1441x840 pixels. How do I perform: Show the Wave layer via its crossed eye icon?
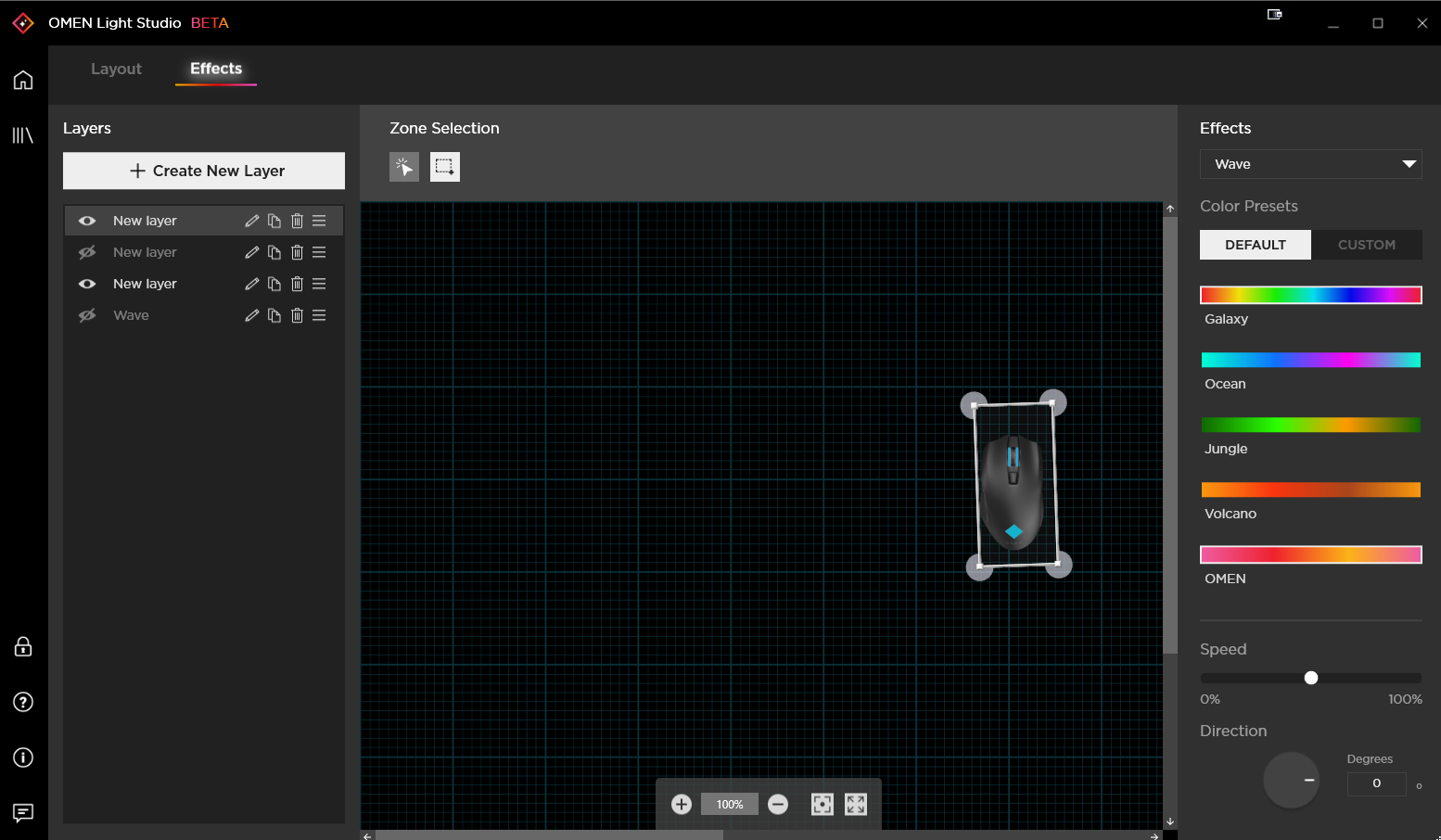(87, 315)
